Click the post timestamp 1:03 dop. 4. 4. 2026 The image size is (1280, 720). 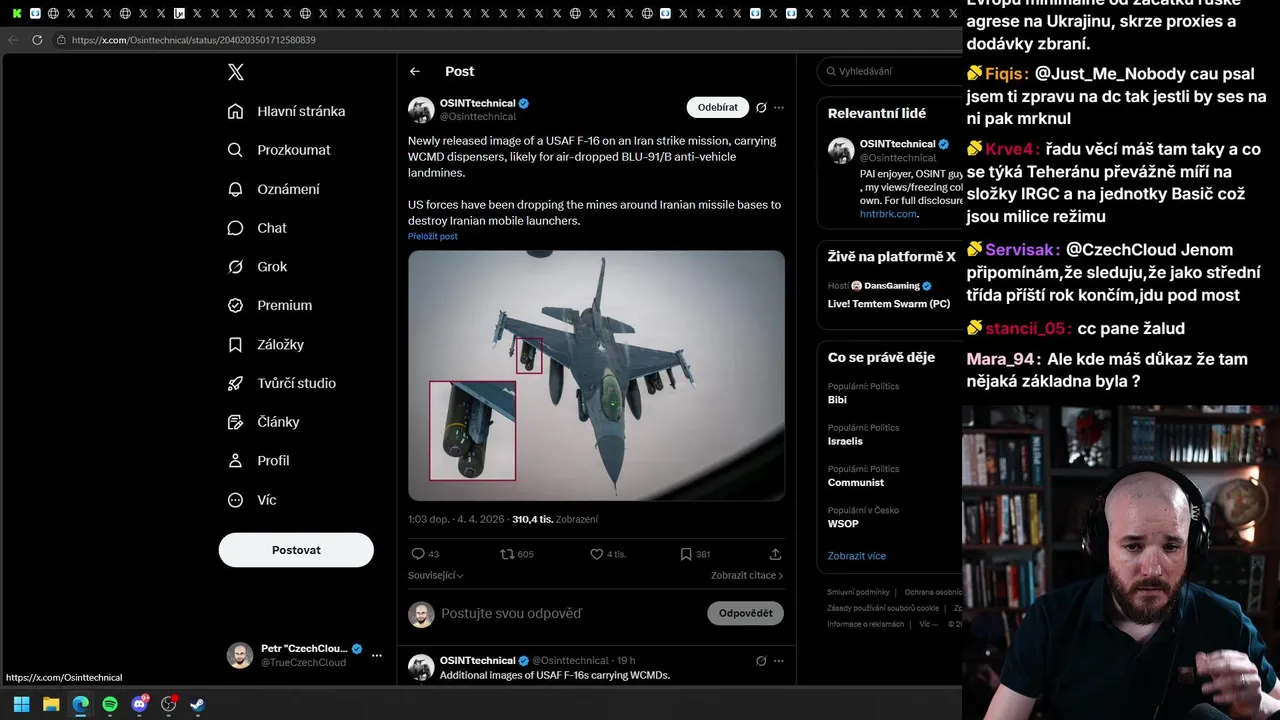coord(457,519)
